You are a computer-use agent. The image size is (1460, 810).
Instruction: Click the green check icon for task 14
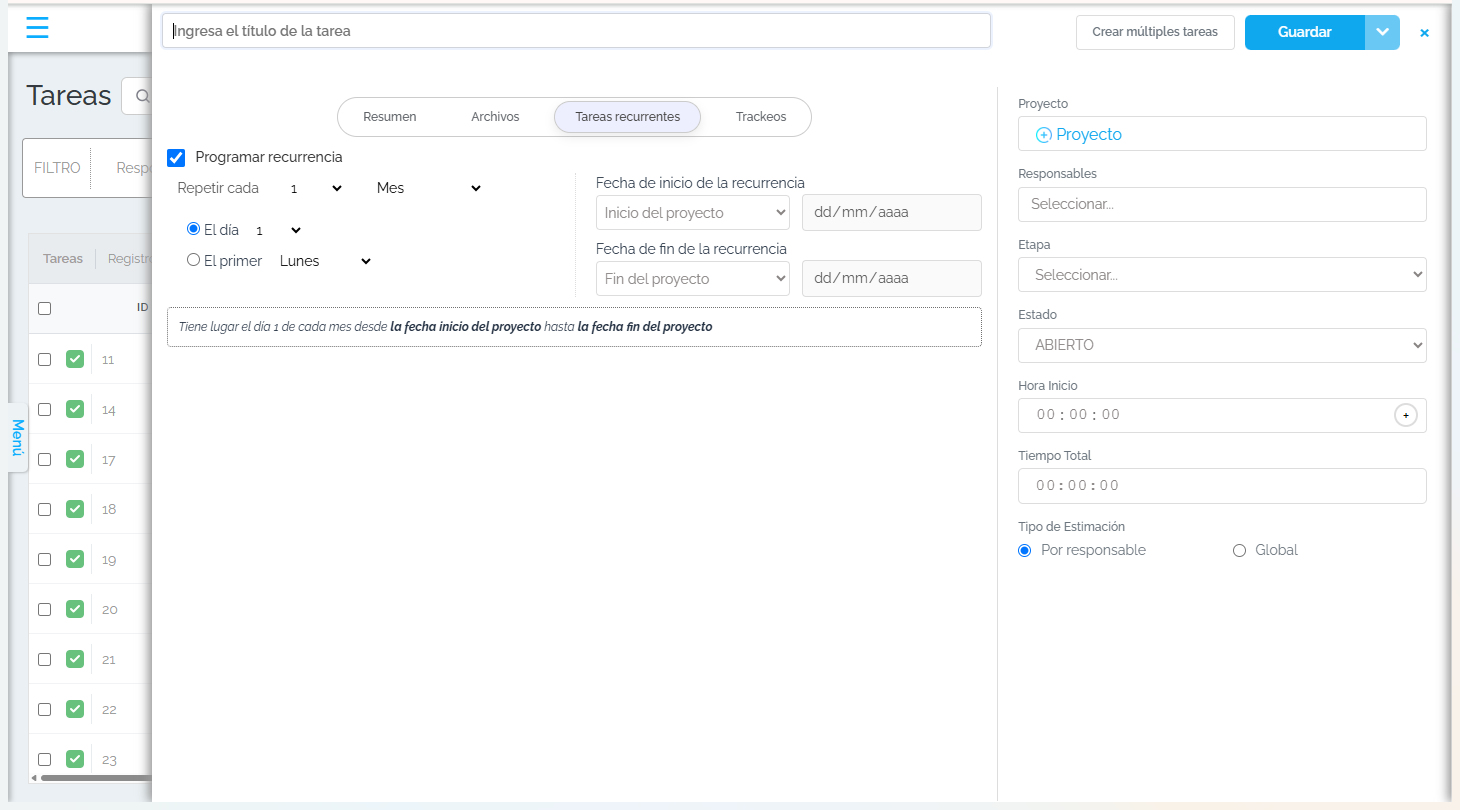point(75,409)
